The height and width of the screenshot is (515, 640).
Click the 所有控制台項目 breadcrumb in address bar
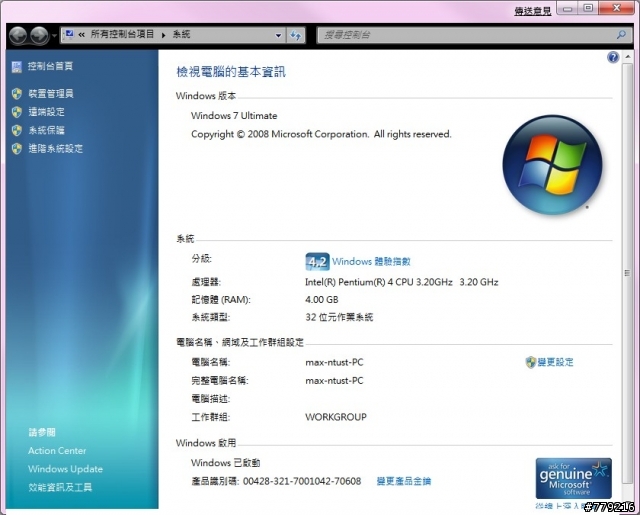point(122,34)
